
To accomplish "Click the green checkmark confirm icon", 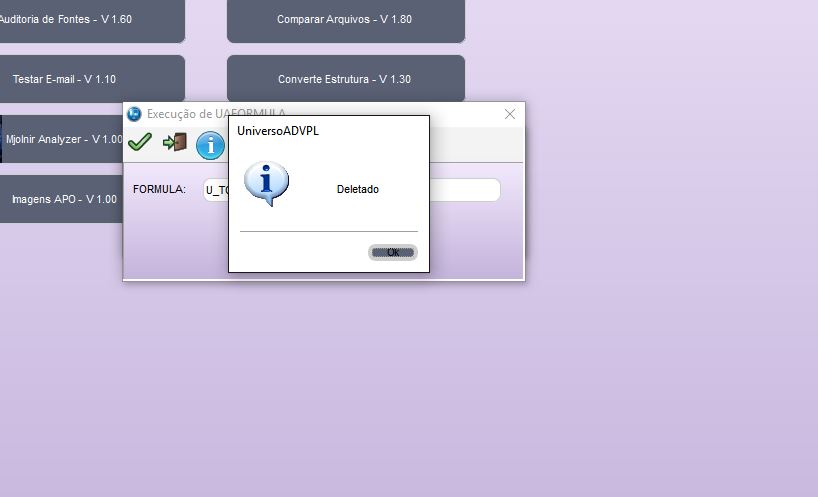I will [140, 143].
